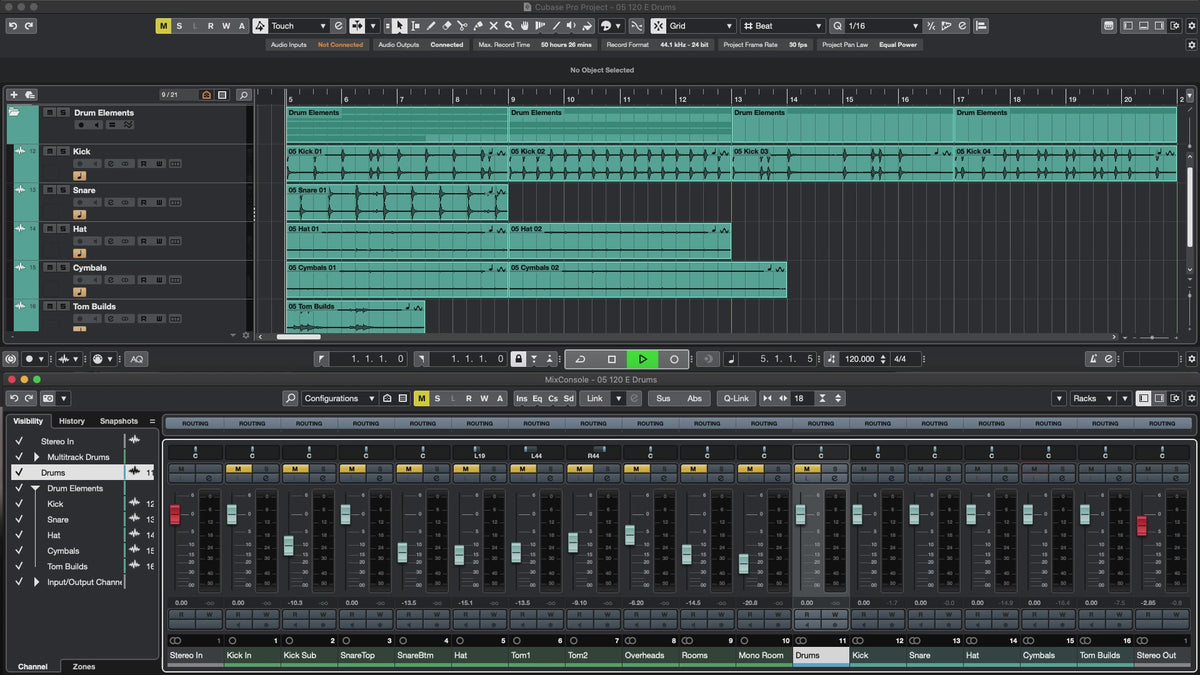Viewport: 1200px width, 675px height.
Task: Select the Mute X tool
Action: tap(493, 26)
